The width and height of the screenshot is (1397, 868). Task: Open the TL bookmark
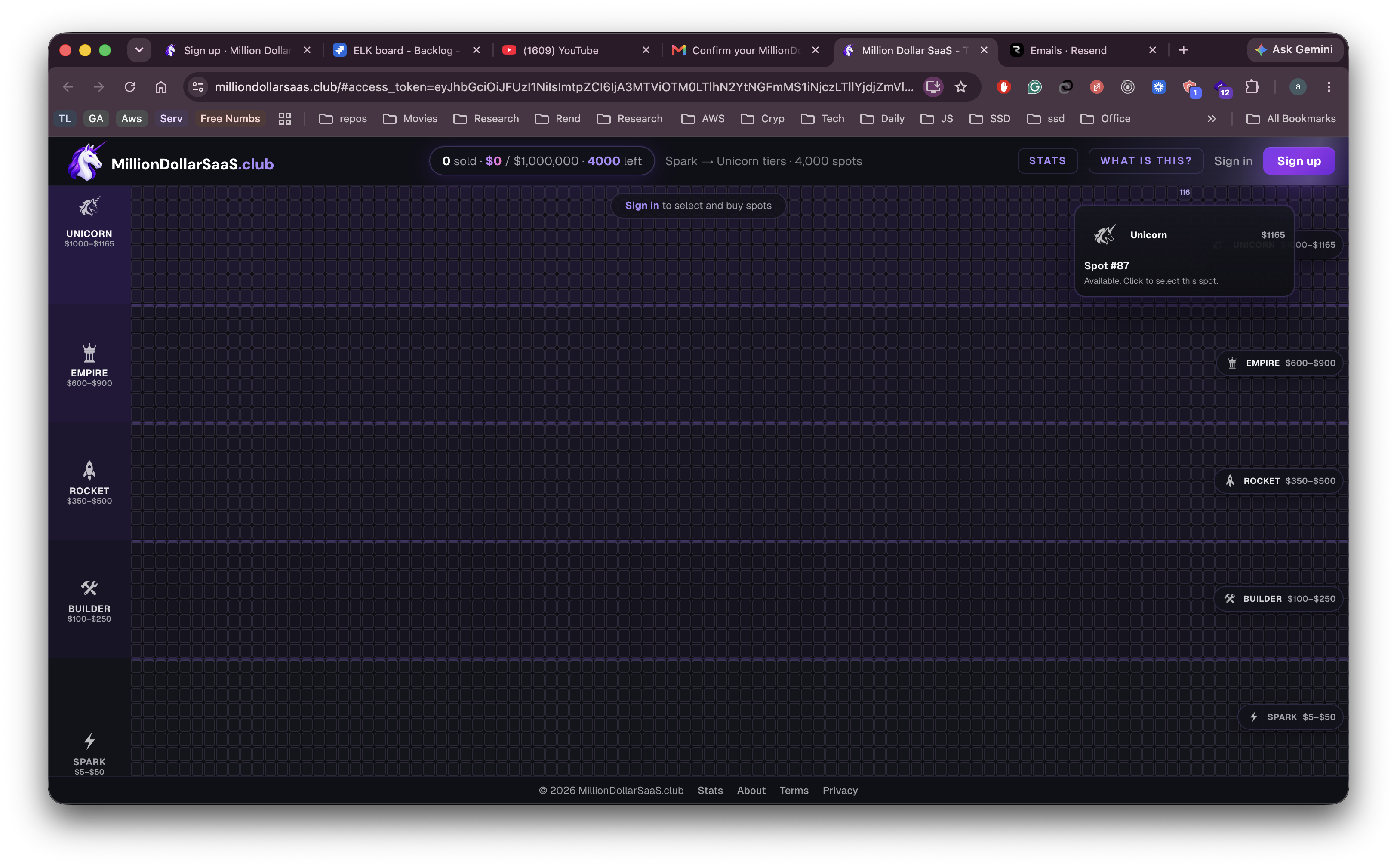pyautogui.click(x=65, y=119)
